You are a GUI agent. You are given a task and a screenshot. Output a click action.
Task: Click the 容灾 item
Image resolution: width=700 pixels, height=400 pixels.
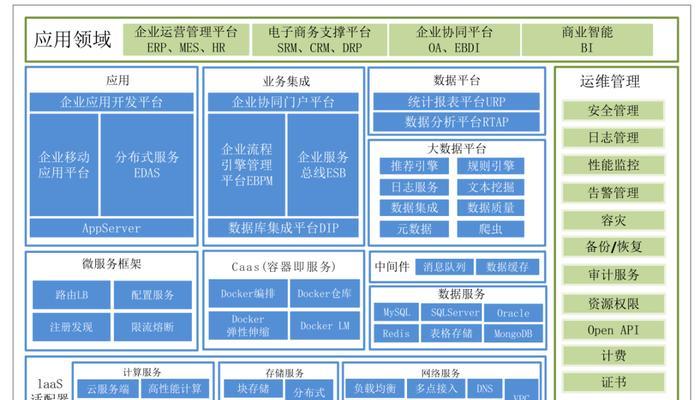pyautogui.click(x=613, y=220)
